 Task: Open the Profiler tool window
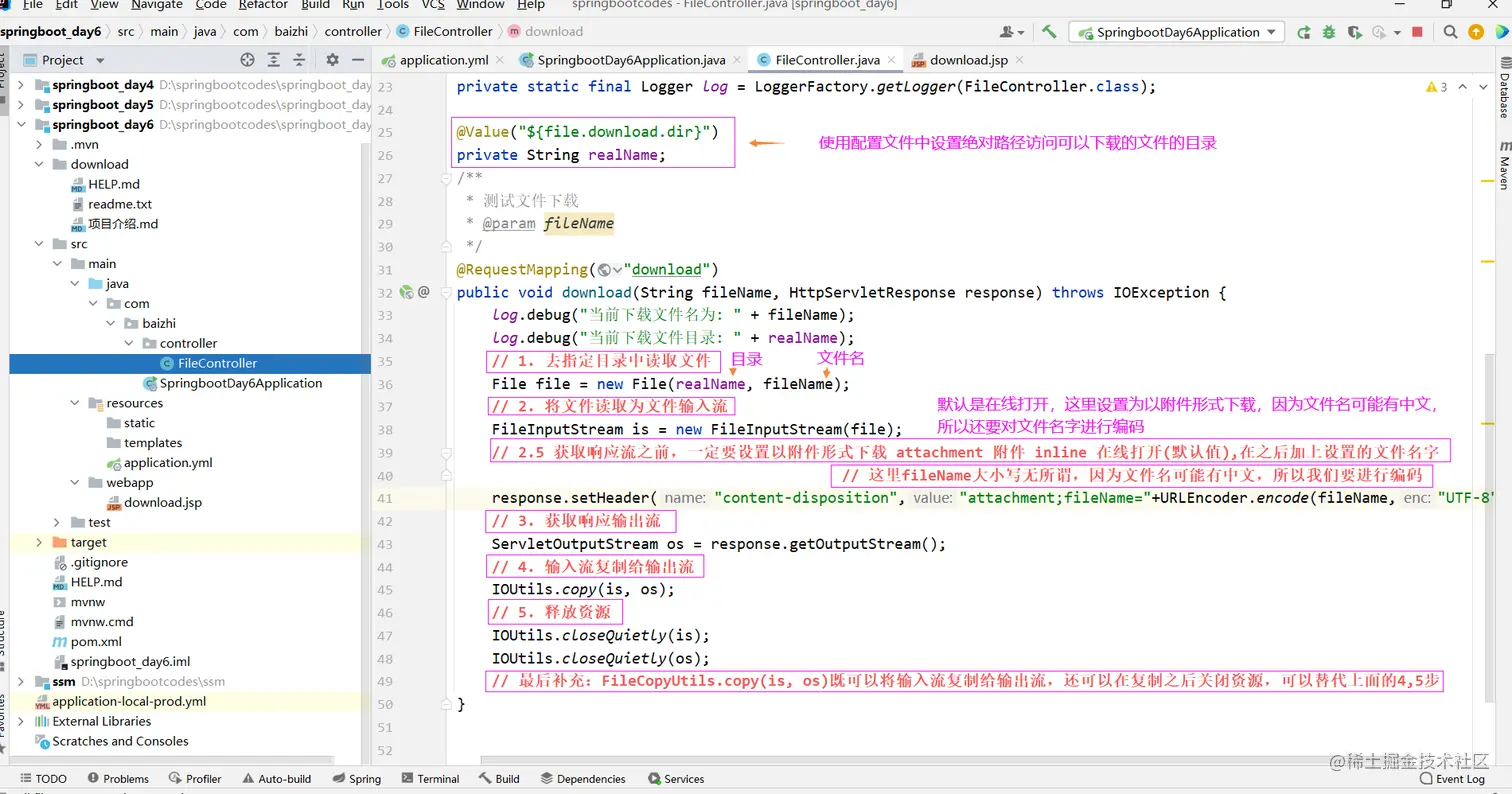tap(195, 778)
